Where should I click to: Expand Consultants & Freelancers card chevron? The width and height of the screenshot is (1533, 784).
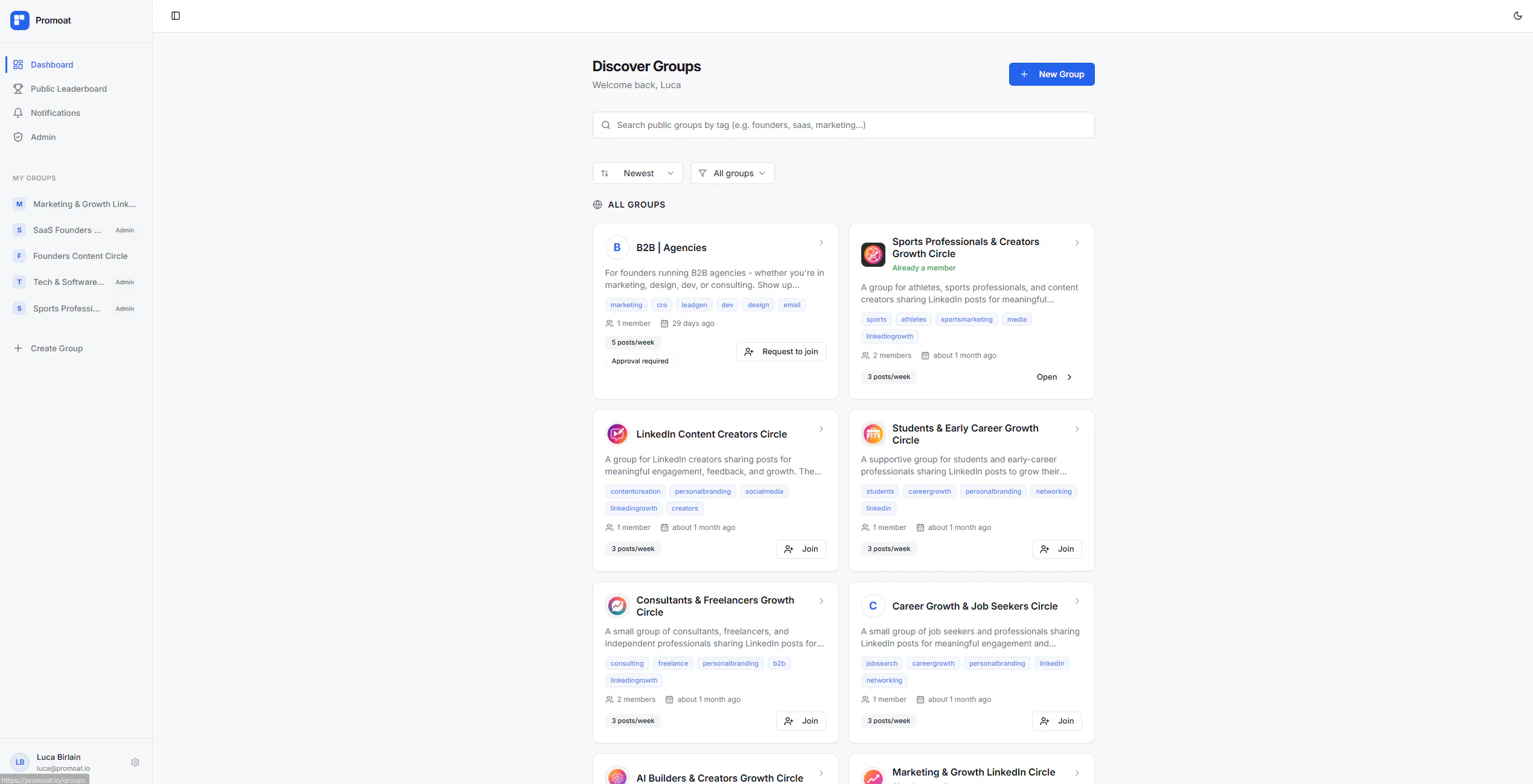click(x=821, y=601)
